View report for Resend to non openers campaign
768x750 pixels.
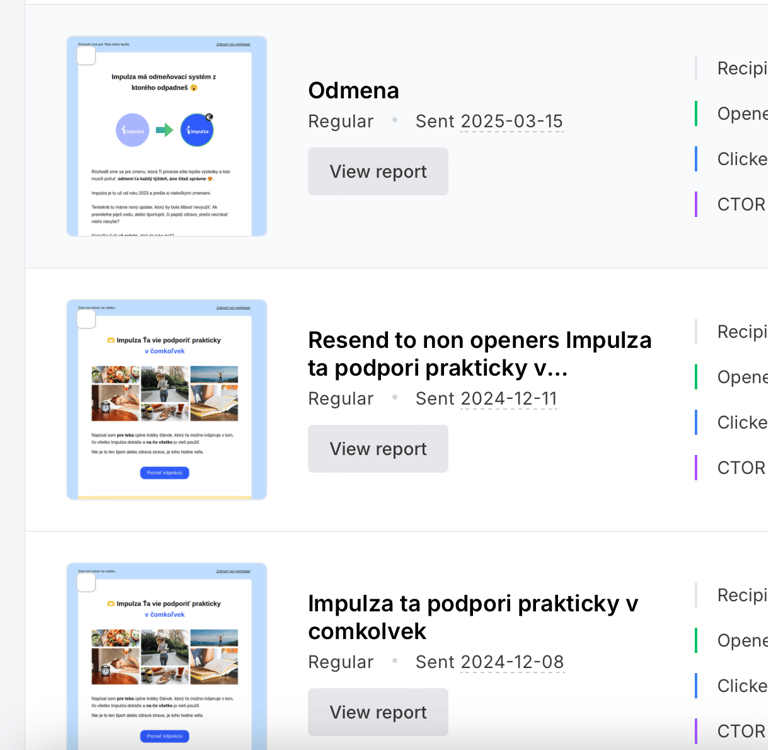[x=378, y=449]
